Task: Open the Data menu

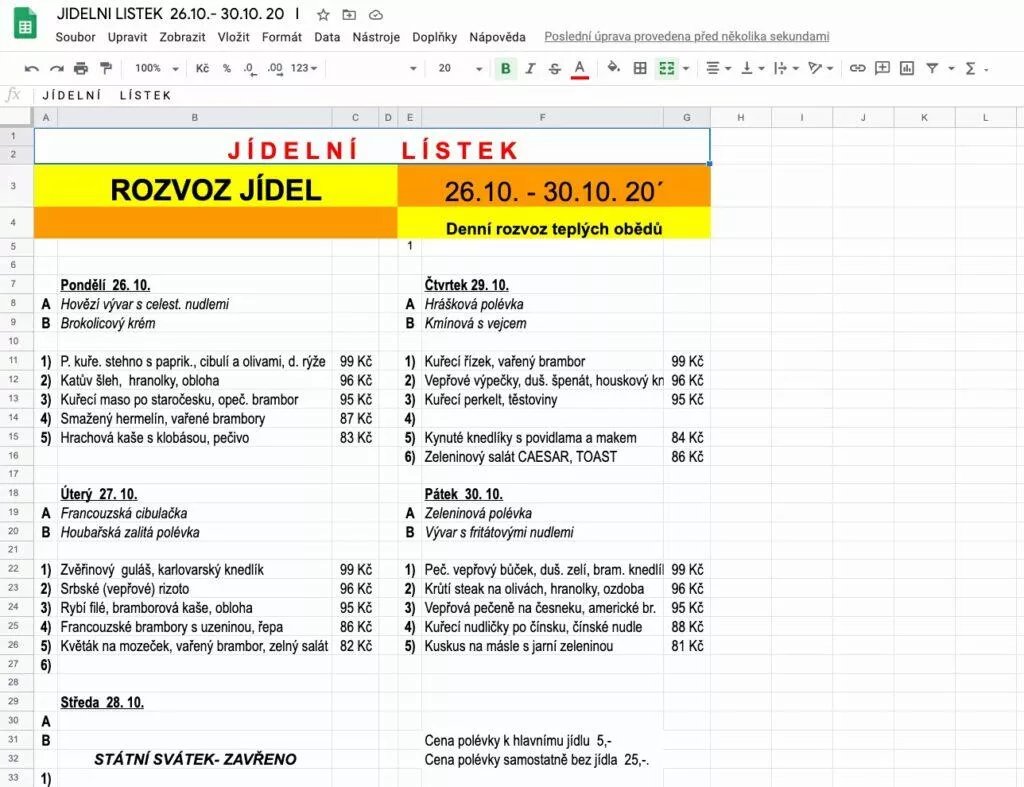Action: pos(327,37)
